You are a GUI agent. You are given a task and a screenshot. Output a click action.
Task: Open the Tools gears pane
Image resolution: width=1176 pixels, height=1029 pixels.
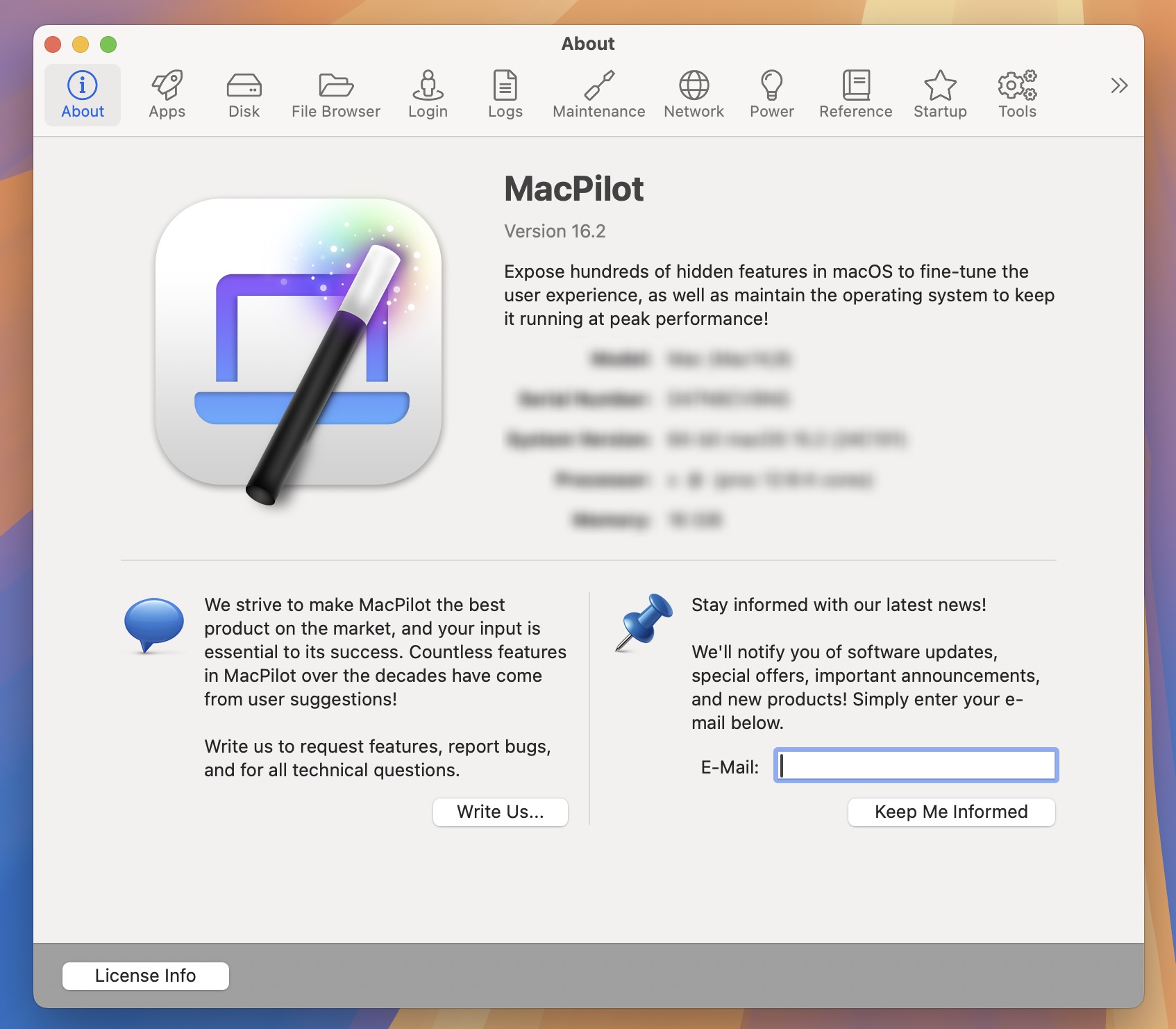pos(1018,95)
